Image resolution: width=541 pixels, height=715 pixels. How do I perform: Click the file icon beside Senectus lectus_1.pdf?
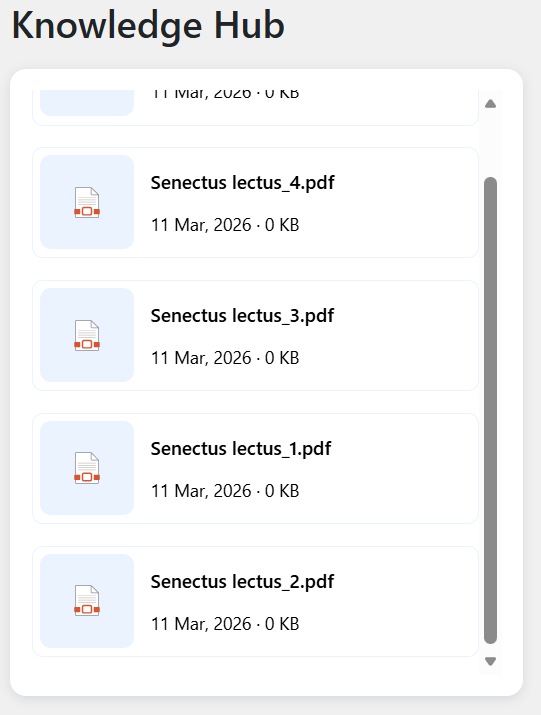(87, 468)
